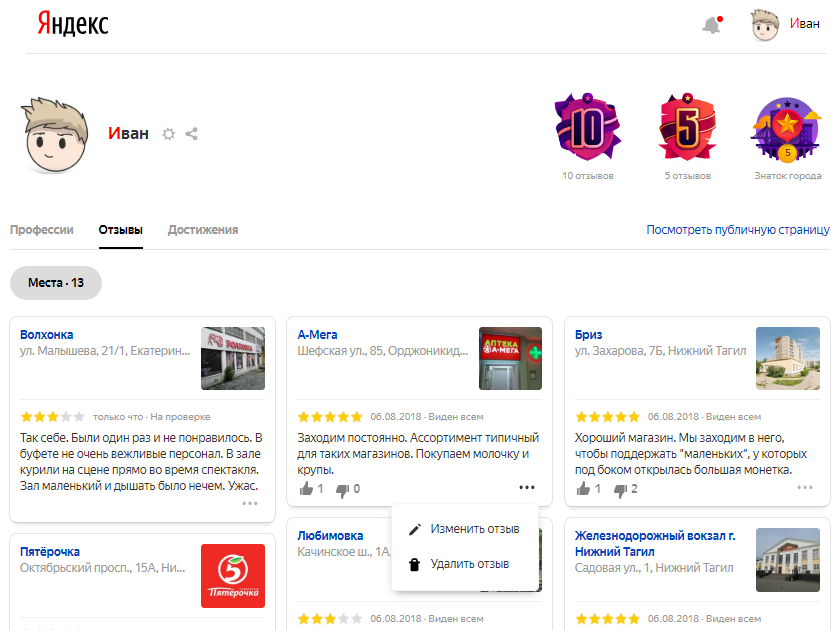
Task: Choose 'Изменить отзыв' from the popup menu
Action: (464, 529)
